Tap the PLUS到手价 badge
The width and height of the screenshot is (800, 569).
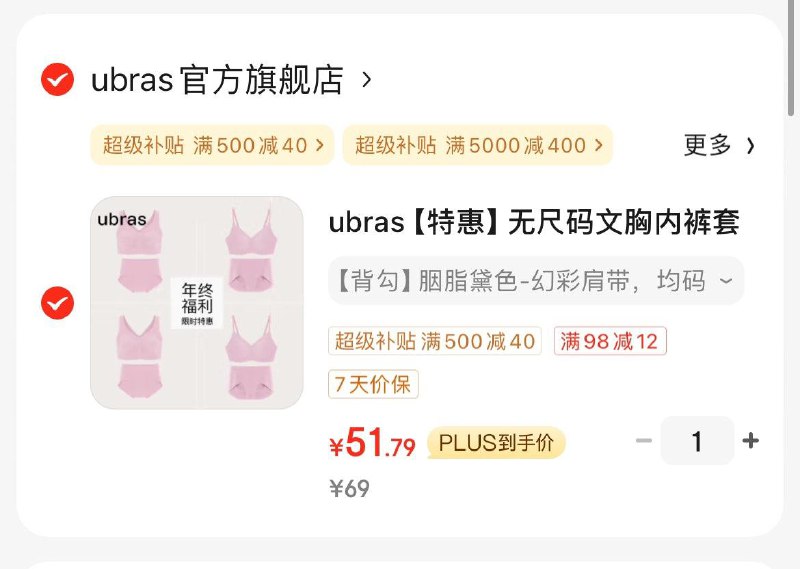[496, 442]
